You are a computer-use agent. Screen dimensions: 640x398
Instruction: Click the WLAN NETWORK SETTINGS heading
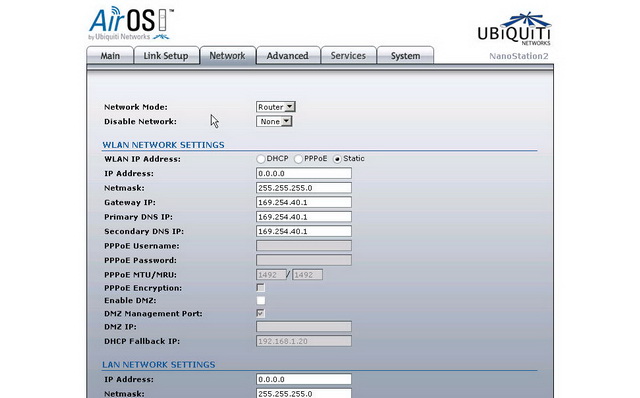[x=163, y=145]
